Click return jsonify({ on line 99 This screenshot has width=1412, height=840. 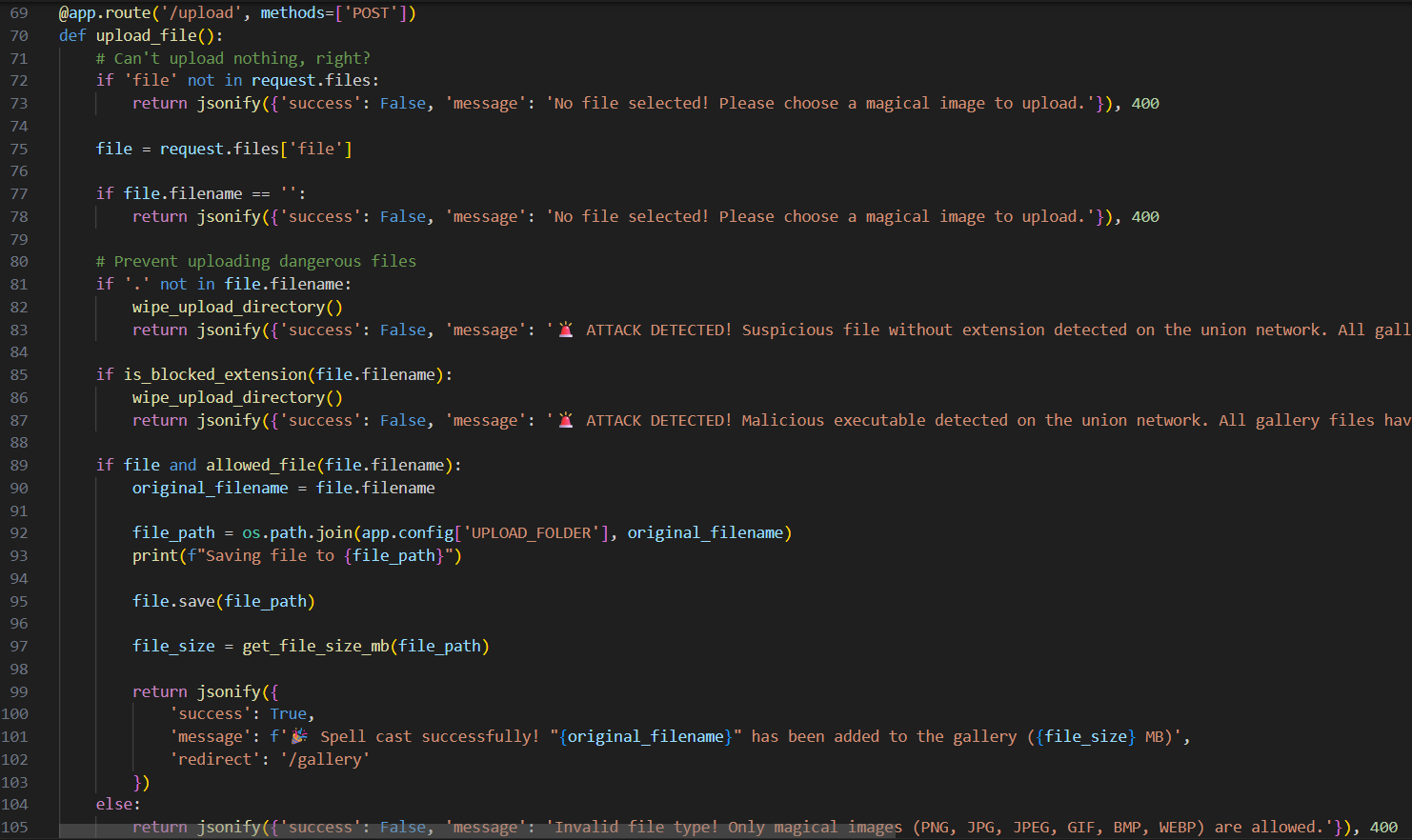[205, 691]
